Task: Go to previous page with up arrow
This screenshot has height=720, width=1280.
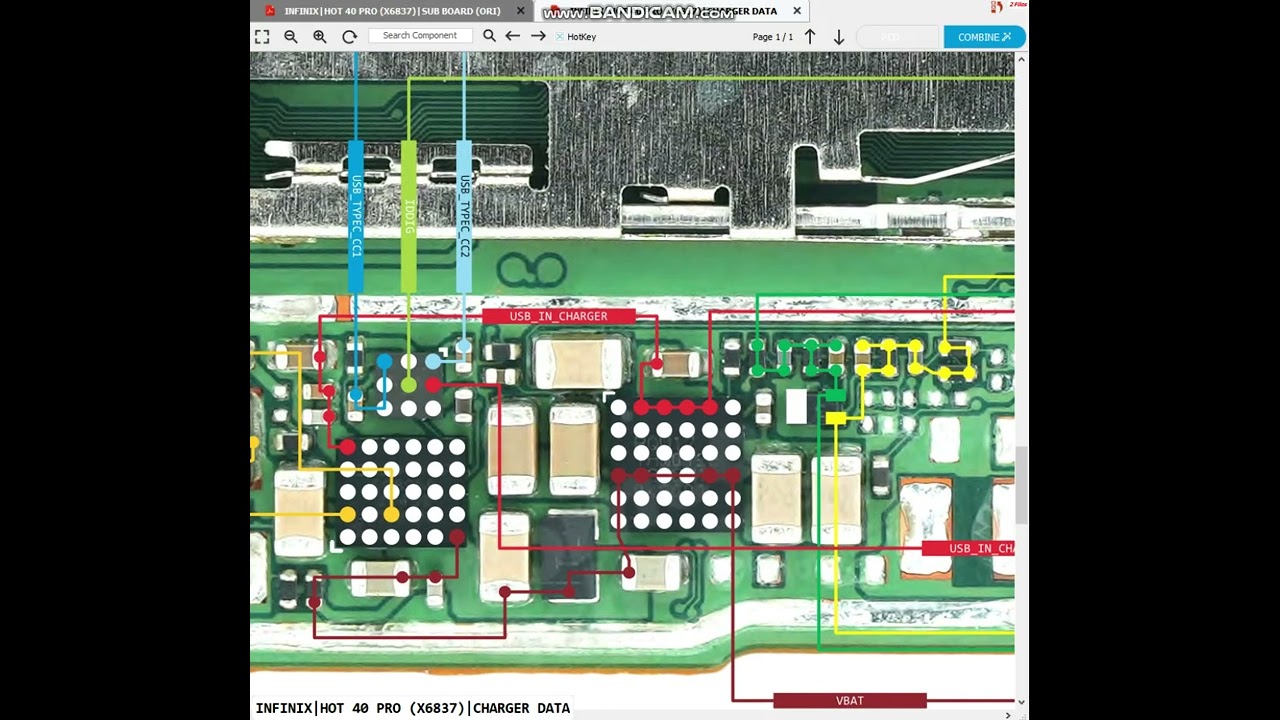Action: point(810,37)
